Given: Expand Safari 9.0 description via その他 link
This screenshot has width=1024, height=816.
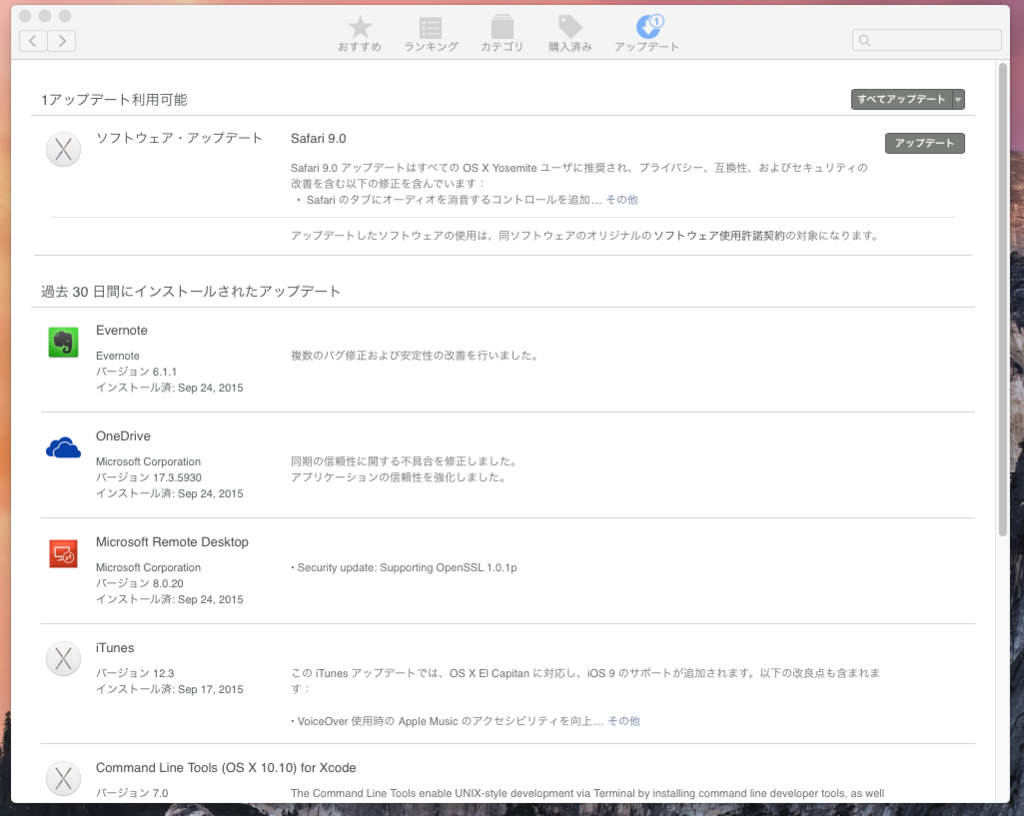Looking at the screenshot, I should (622, 200).
